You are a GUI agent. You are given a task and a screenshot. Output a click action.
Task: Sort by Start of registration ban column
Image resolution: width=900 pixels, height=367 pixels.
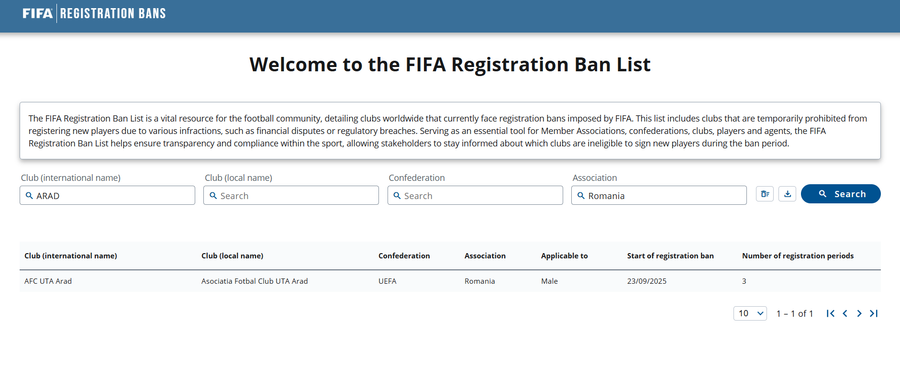tap(670, 256)
